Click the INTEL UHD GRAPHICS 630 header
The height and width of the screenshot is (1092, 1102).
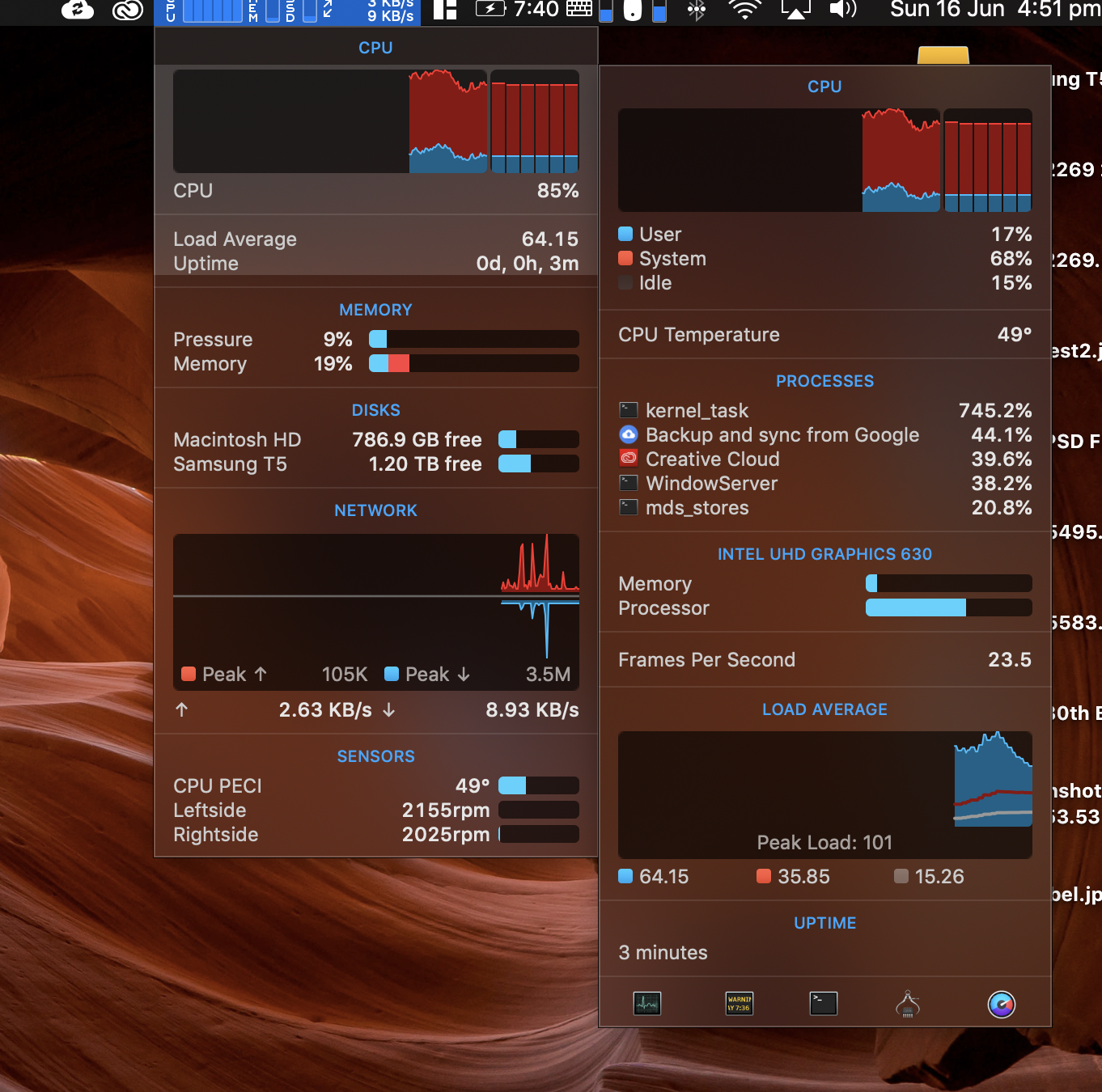click(825, 554)
